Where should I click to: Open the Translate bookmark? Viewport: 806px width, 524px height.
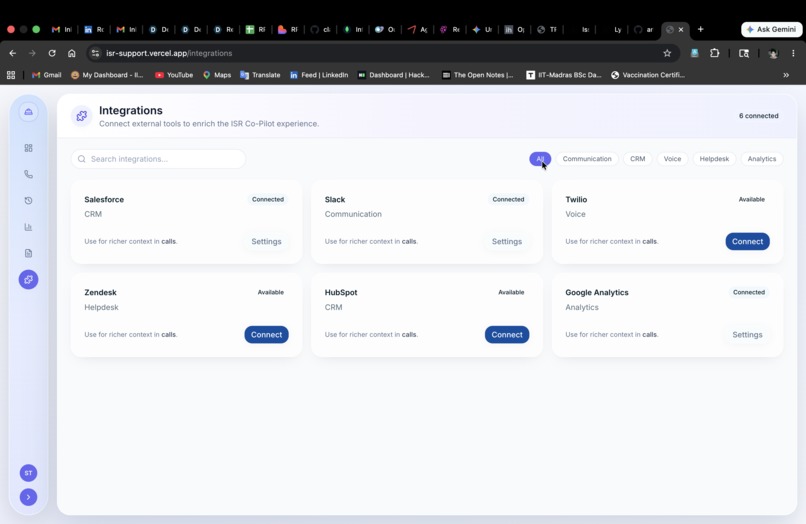(260, 75)
